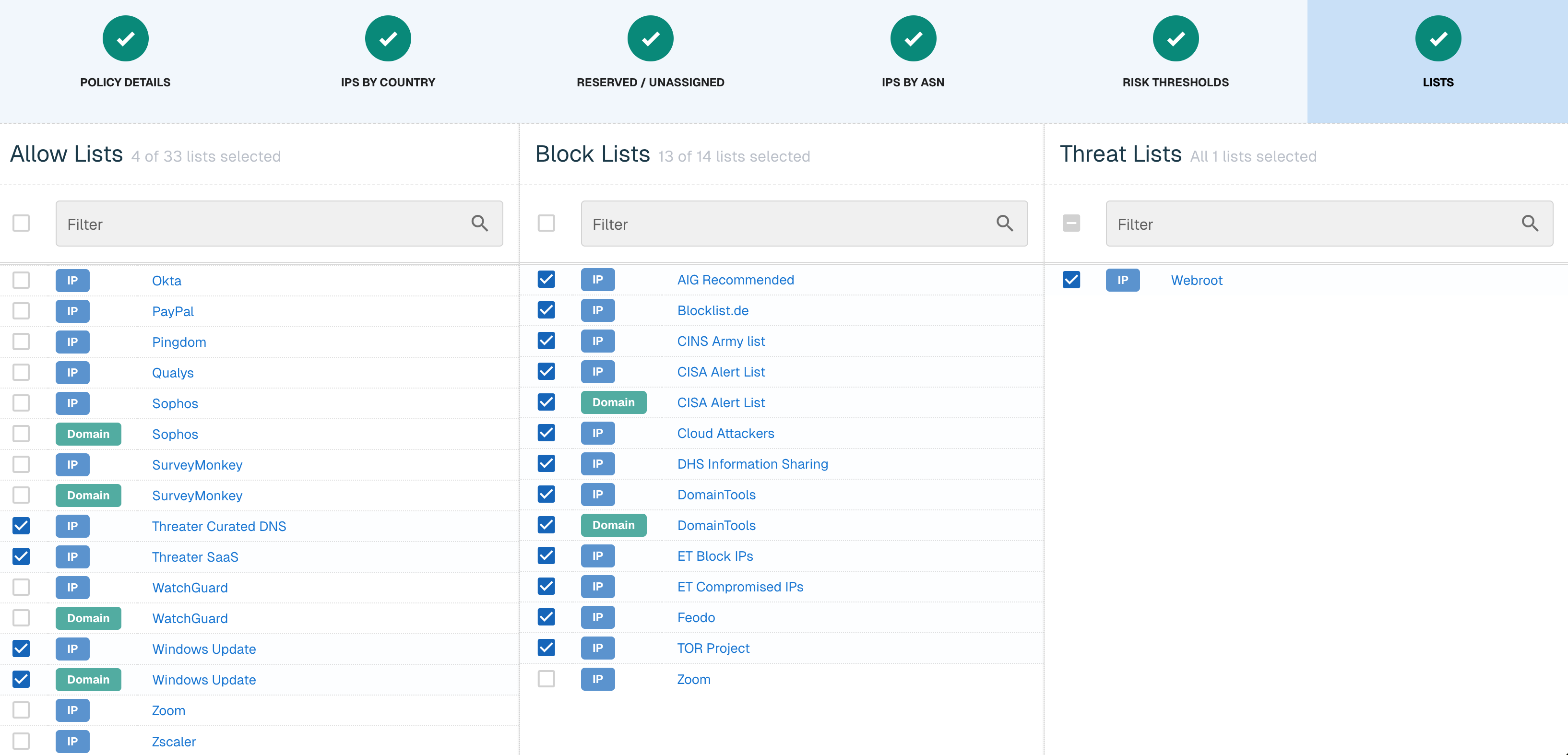Open the Risk Thresholds step
The height and width of the screenshot is (755, 1568).
coord(1176,82)
